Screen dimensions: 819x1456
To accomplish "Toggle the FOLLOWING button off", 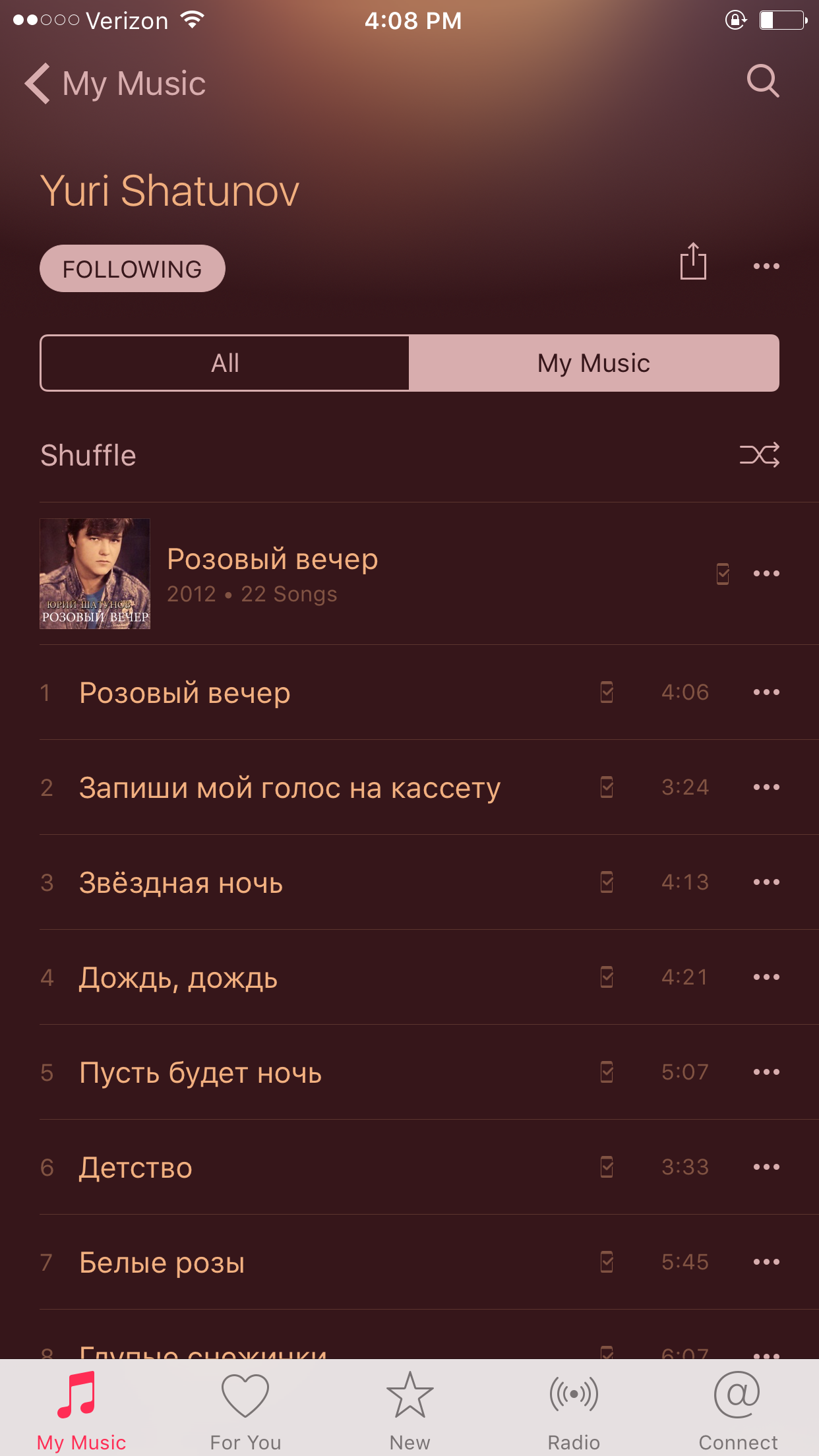I will 133,268.
